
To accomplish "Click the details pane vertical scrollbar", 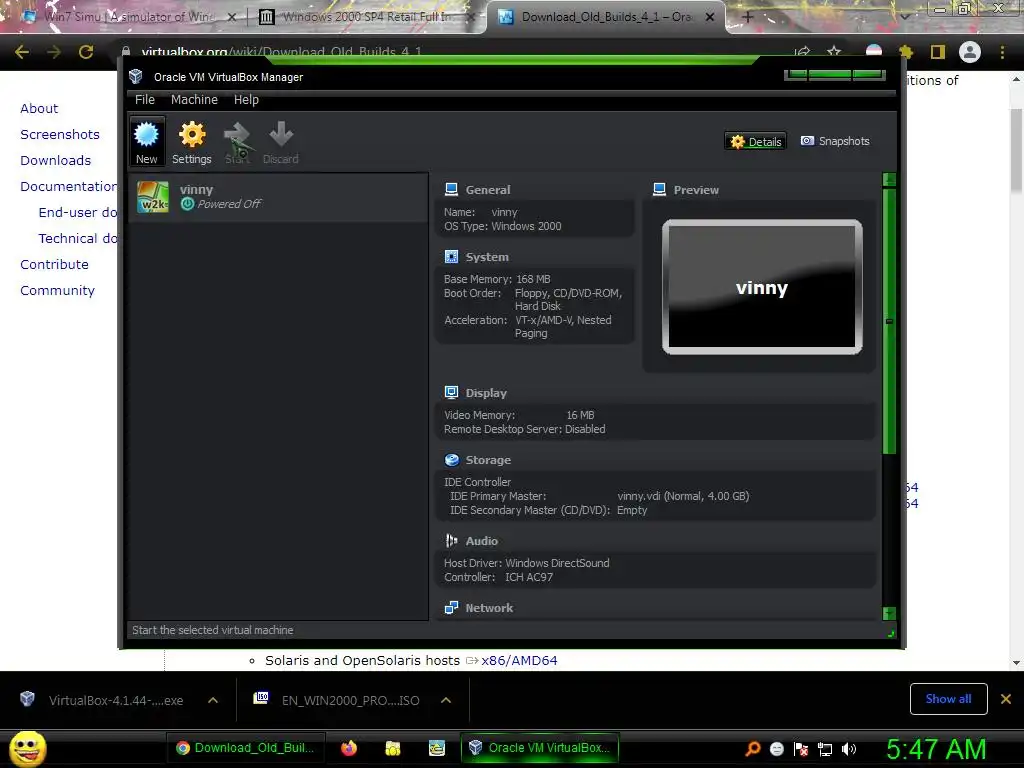I will 889,320.
